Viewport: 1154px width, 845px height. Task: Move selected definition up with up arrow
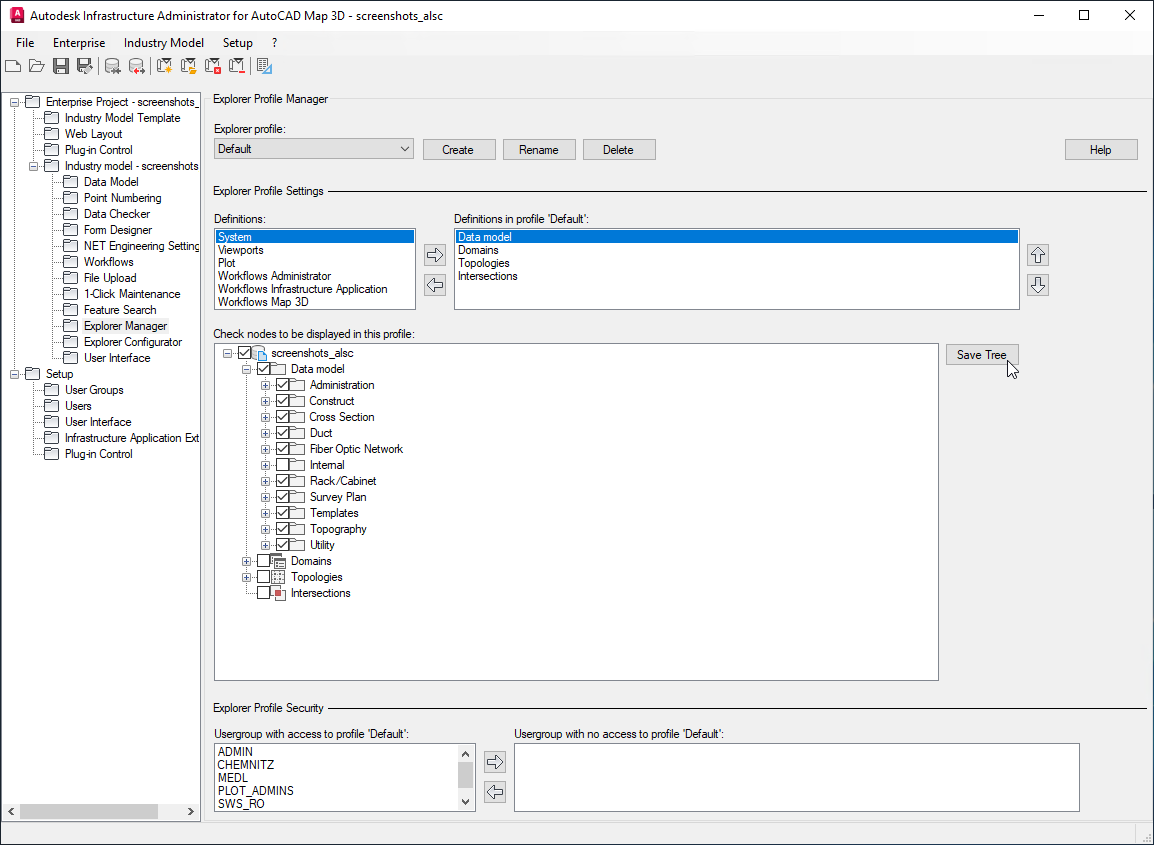click(x=1038, y=255)
